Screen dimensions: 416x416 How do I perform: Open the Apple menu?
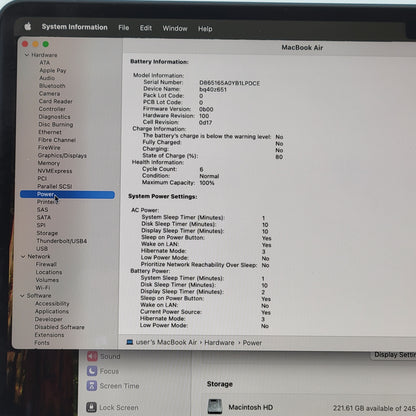coord(28,26)
